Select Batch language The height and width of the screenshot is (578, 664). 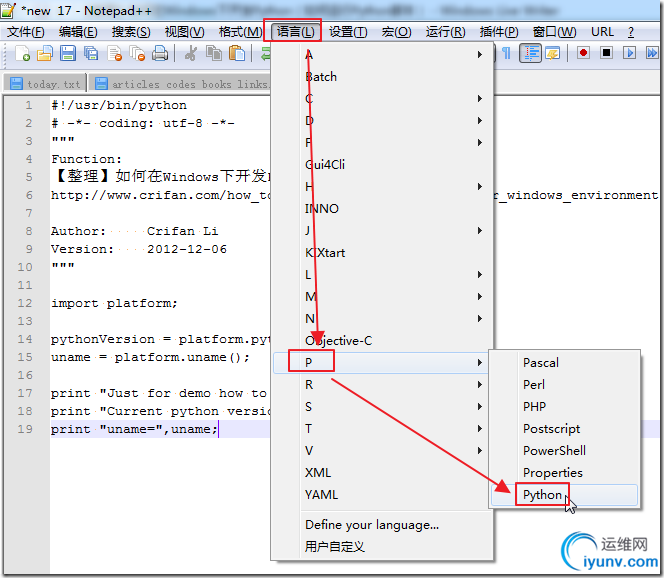pyautogui.click(x=382, y=77)
